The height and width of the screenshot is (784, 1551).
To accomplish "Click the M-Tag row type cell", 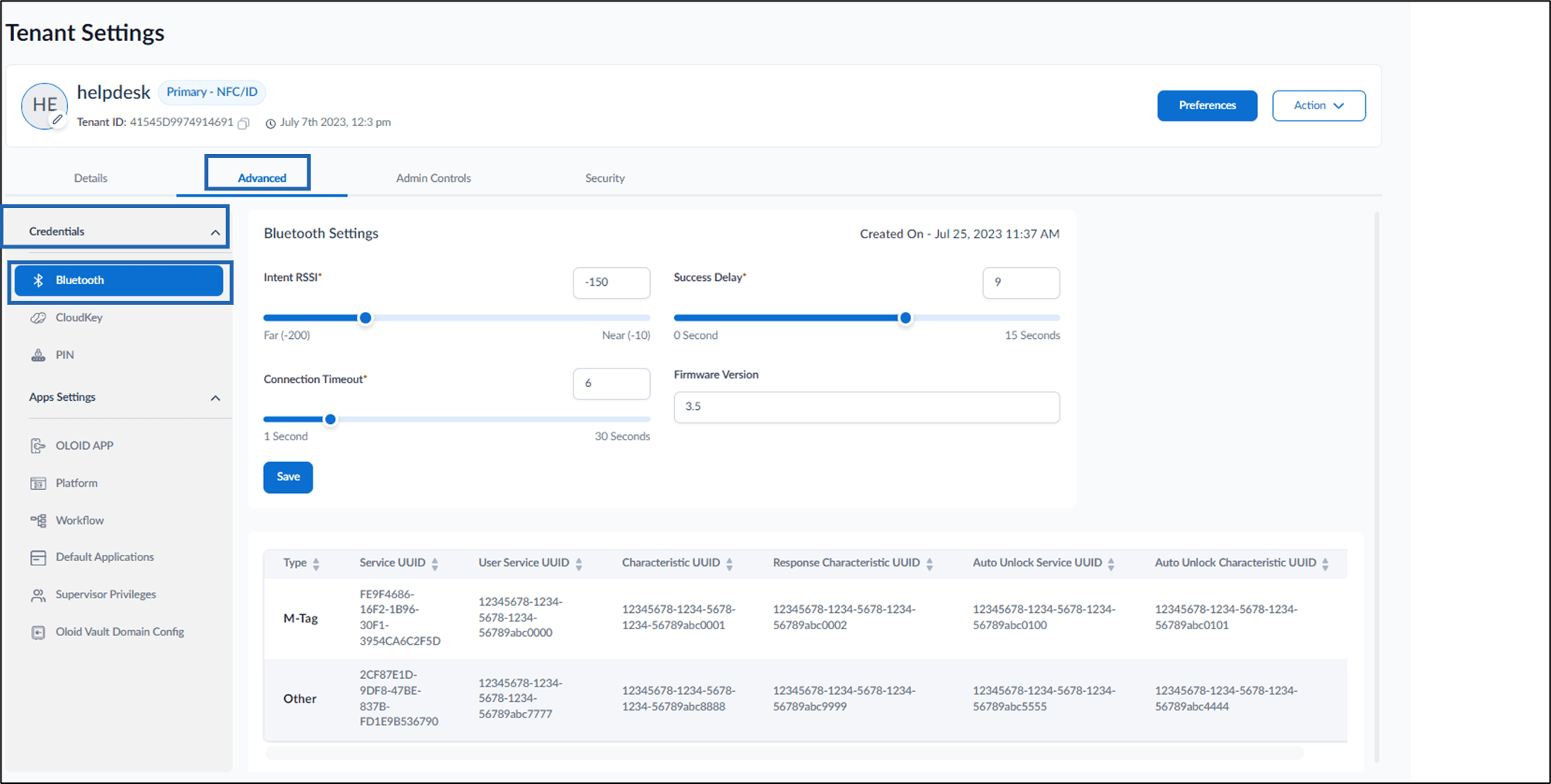I will (x=301, y=618).
